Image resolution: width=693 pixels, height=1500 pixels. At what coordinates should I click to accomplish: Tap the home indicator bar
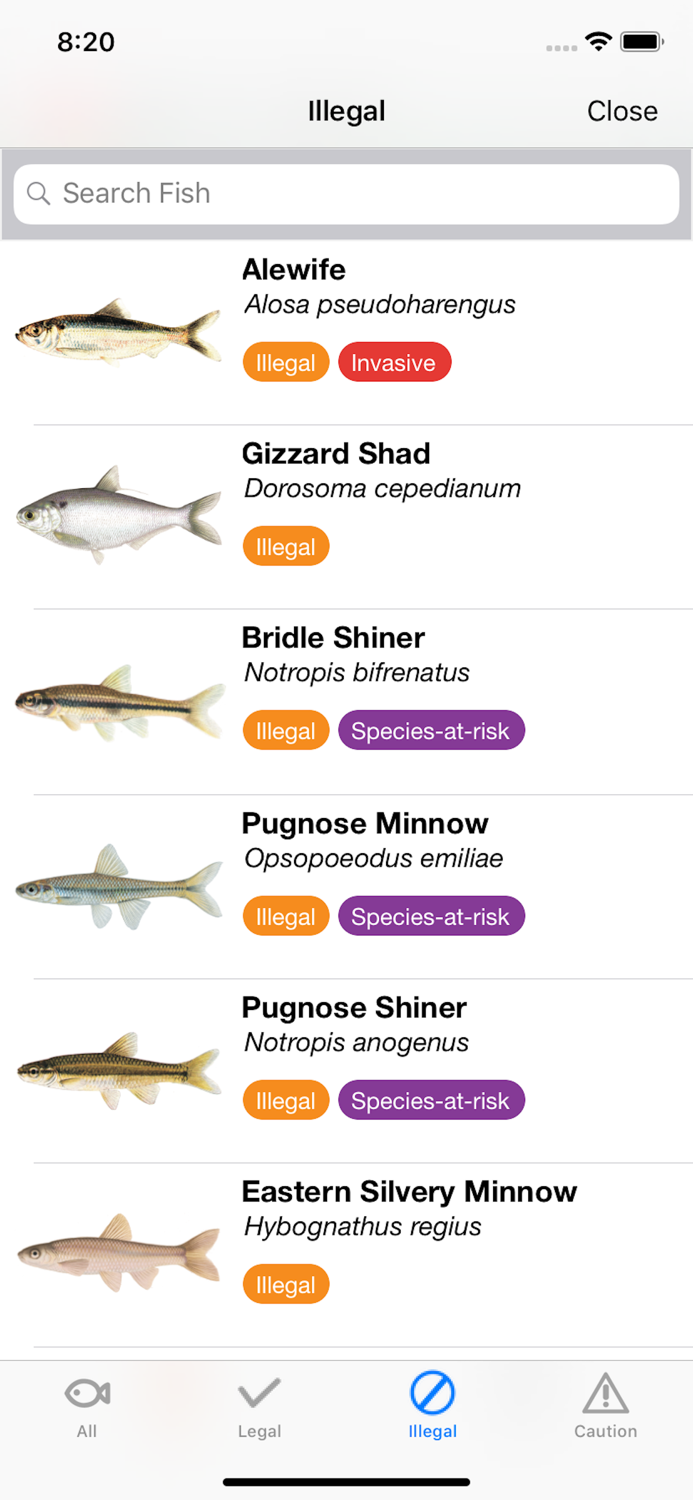347,1482
